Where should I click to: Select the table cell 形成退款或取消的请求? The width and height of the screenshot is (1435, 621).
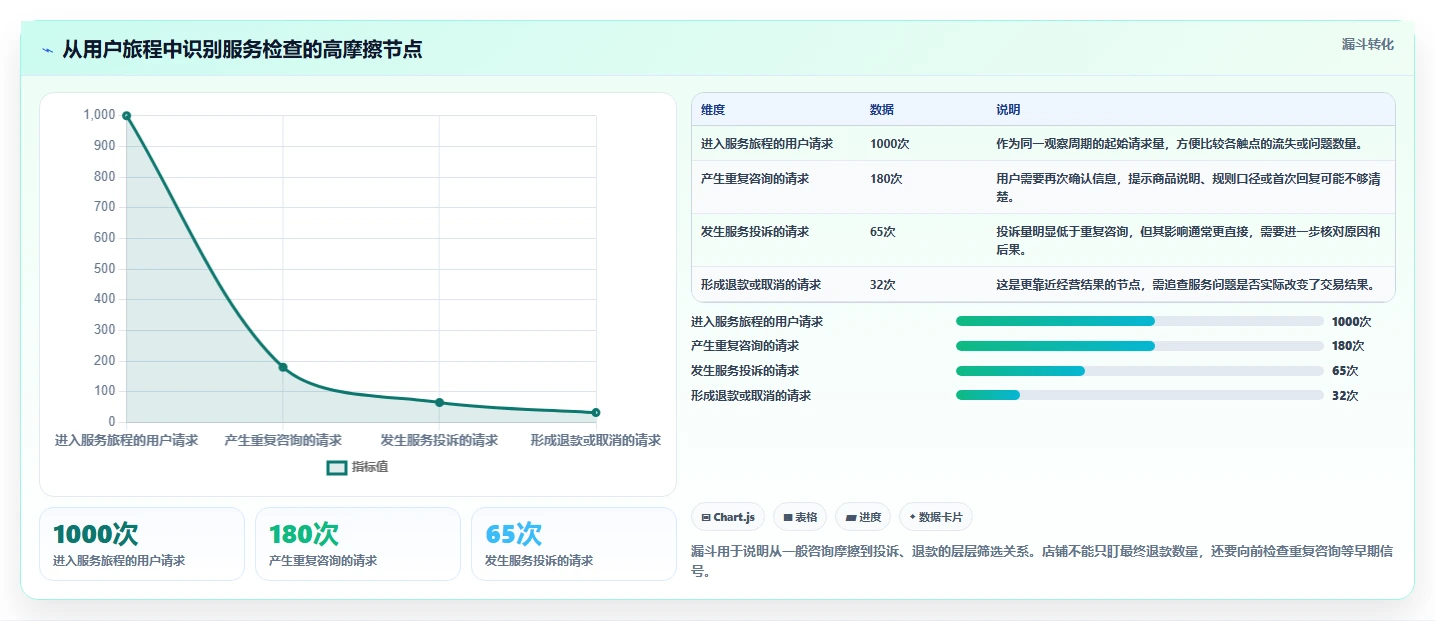[x=761, y=285]
